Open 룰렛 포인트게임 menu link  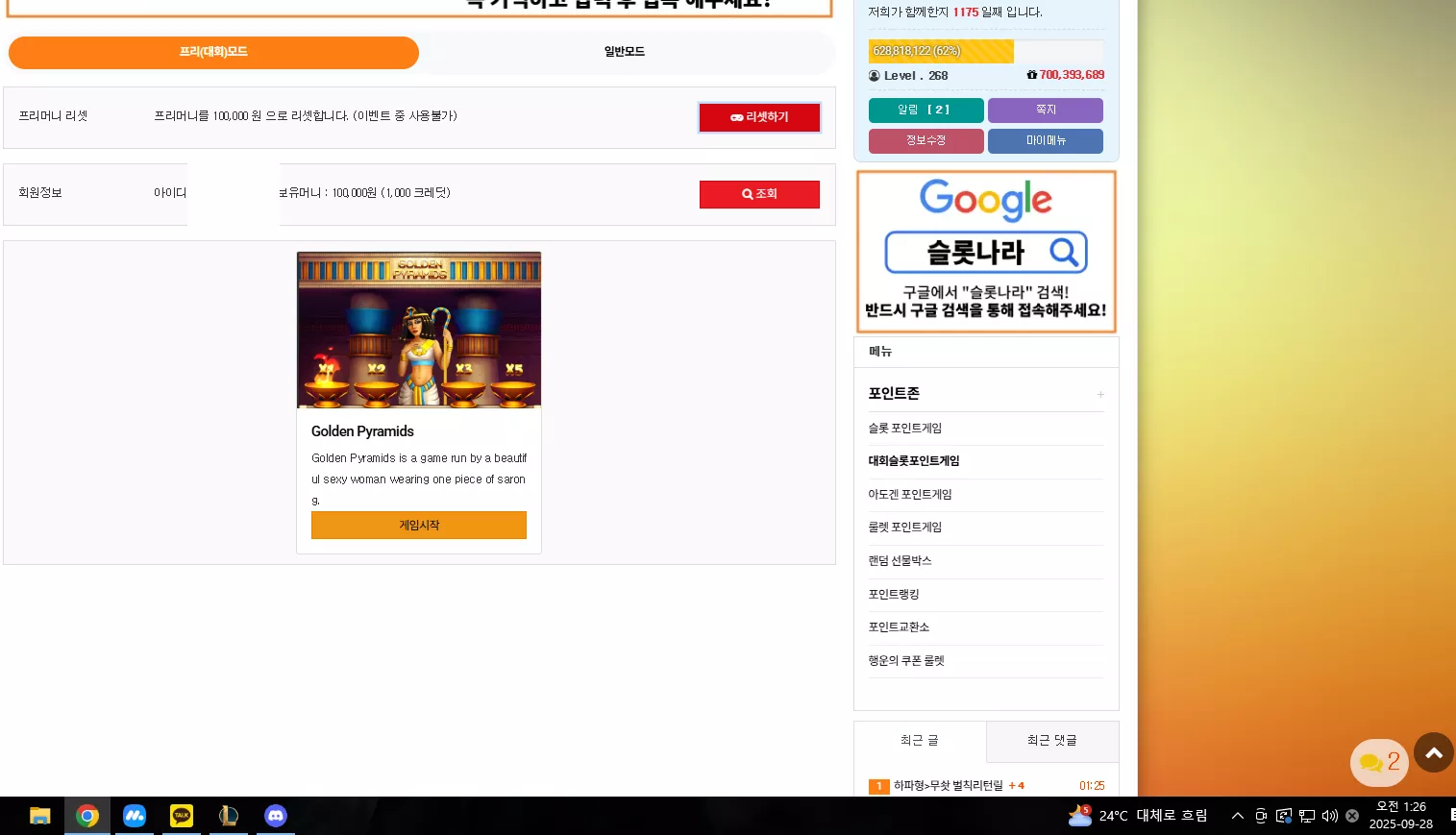[x=905, y=528]
